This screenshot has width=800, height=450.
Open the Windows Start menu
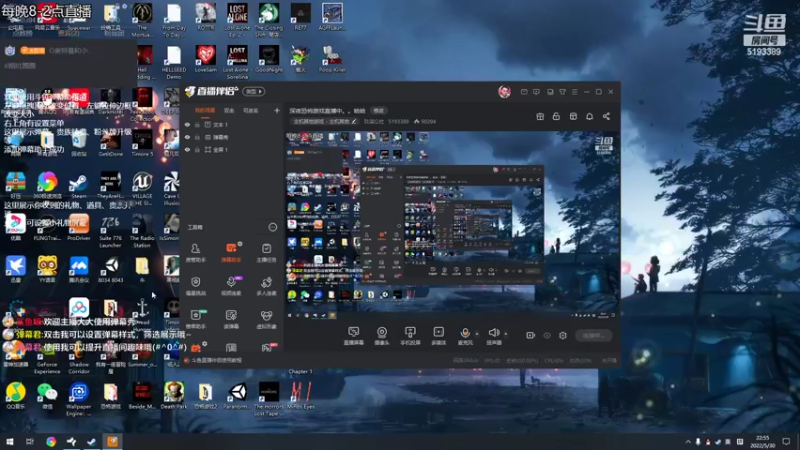click(x=9, y=441)
